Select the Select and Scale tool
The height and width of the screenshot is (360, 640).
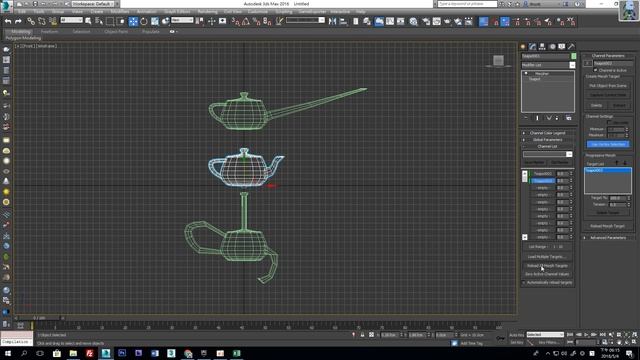(x=155, y=21)
